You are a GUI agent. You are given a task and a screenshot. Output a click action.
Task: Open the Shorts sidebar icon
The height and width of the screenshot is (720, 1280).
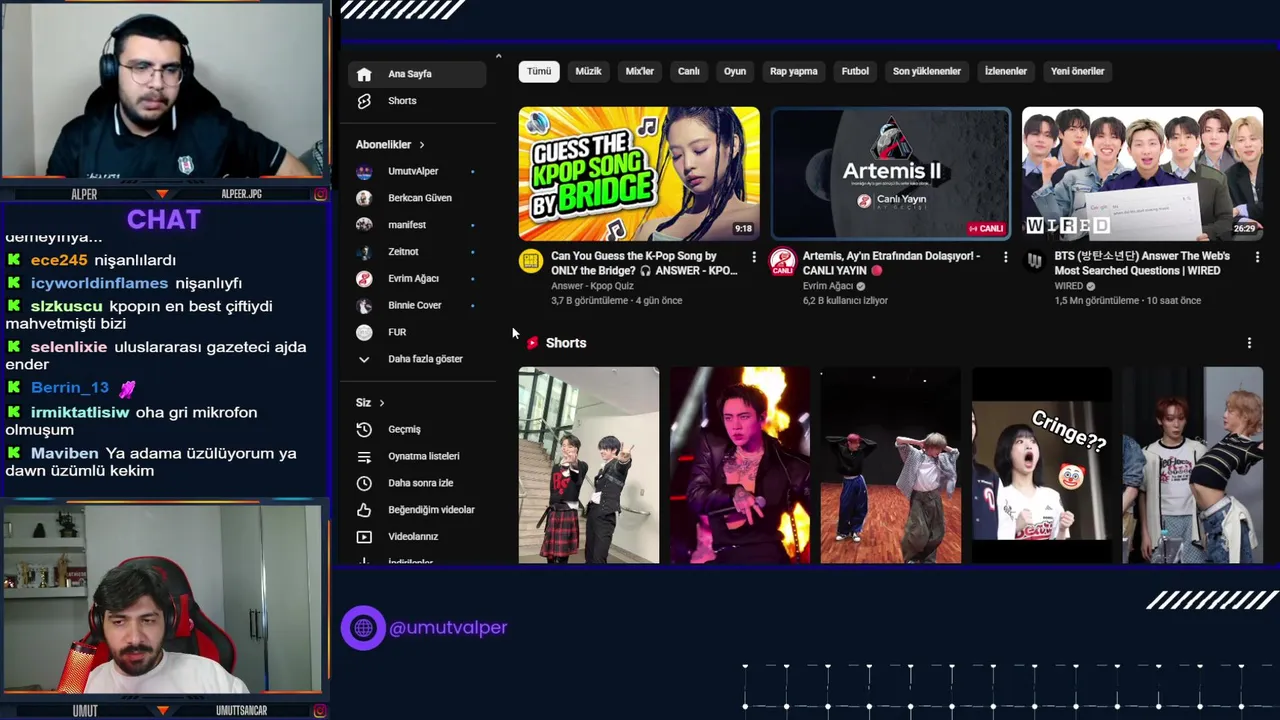click(364, 101)
